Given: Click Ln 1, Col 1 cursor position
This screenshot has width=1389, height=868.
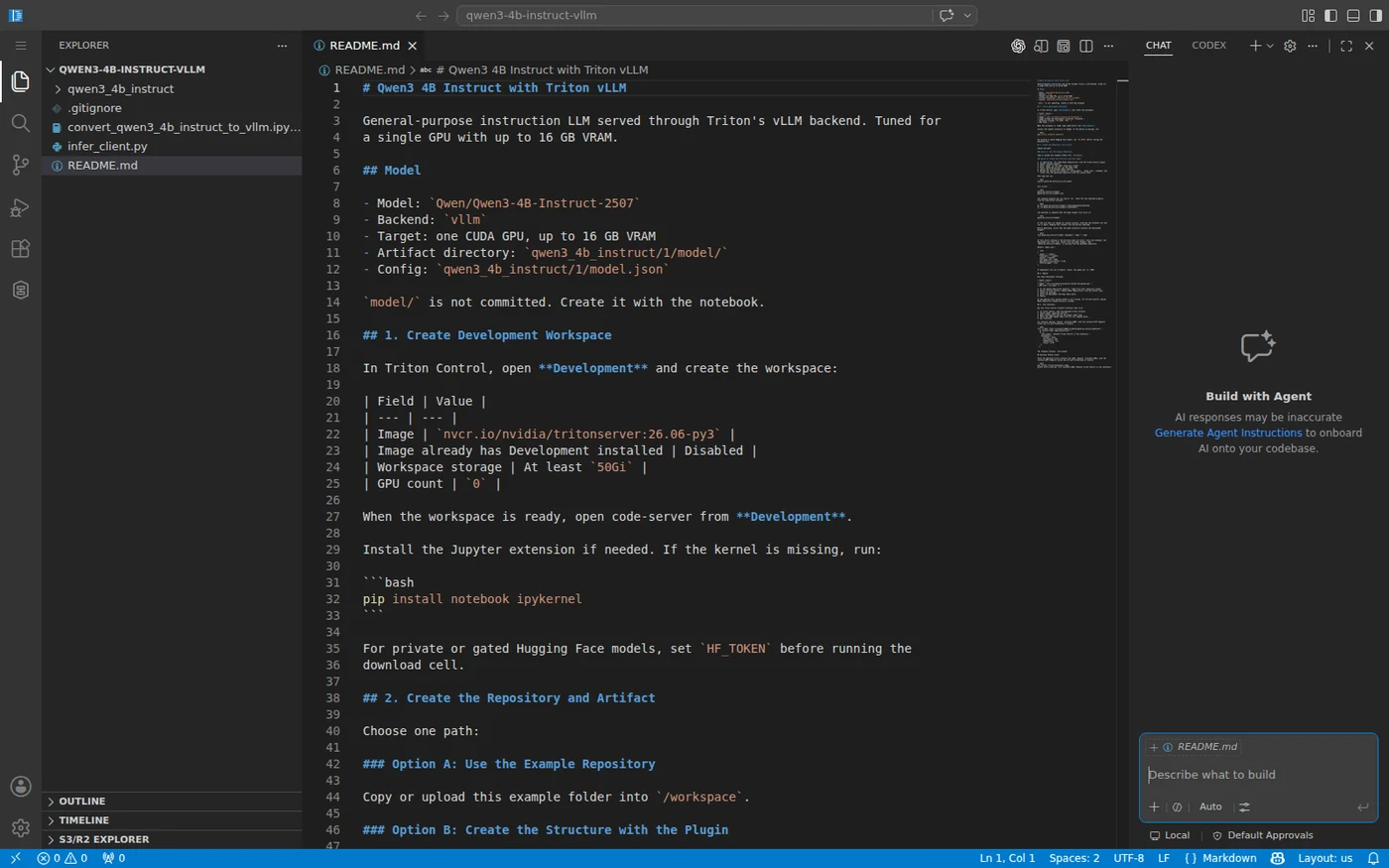Looking at the screenshot, I should 1007,858.
